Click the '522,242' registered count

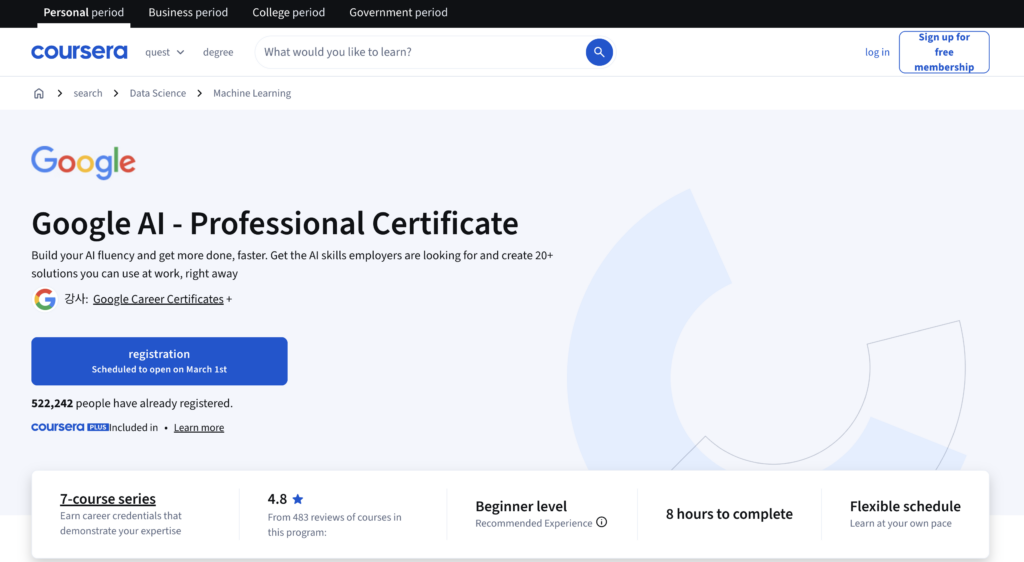tap(52, 403)
